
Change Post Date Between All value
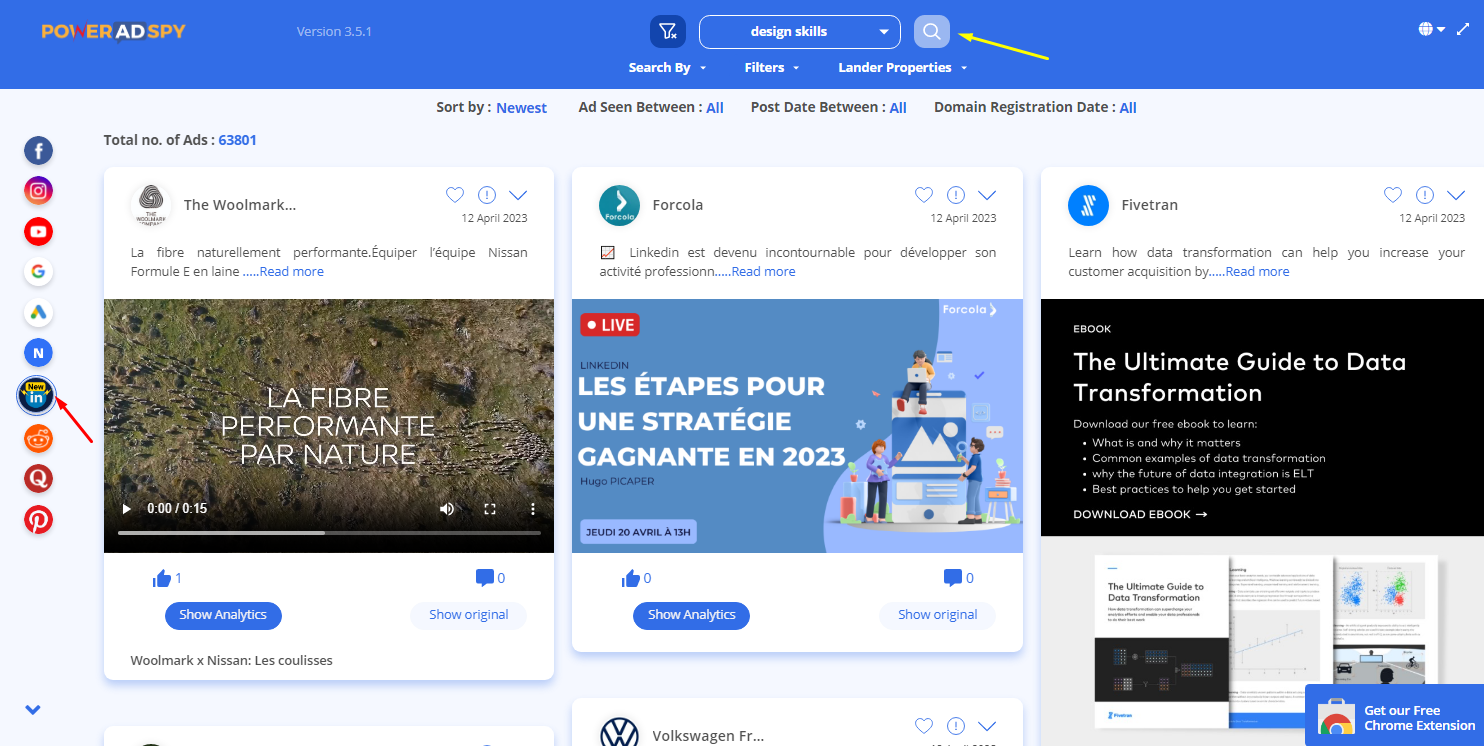(898, 108)
